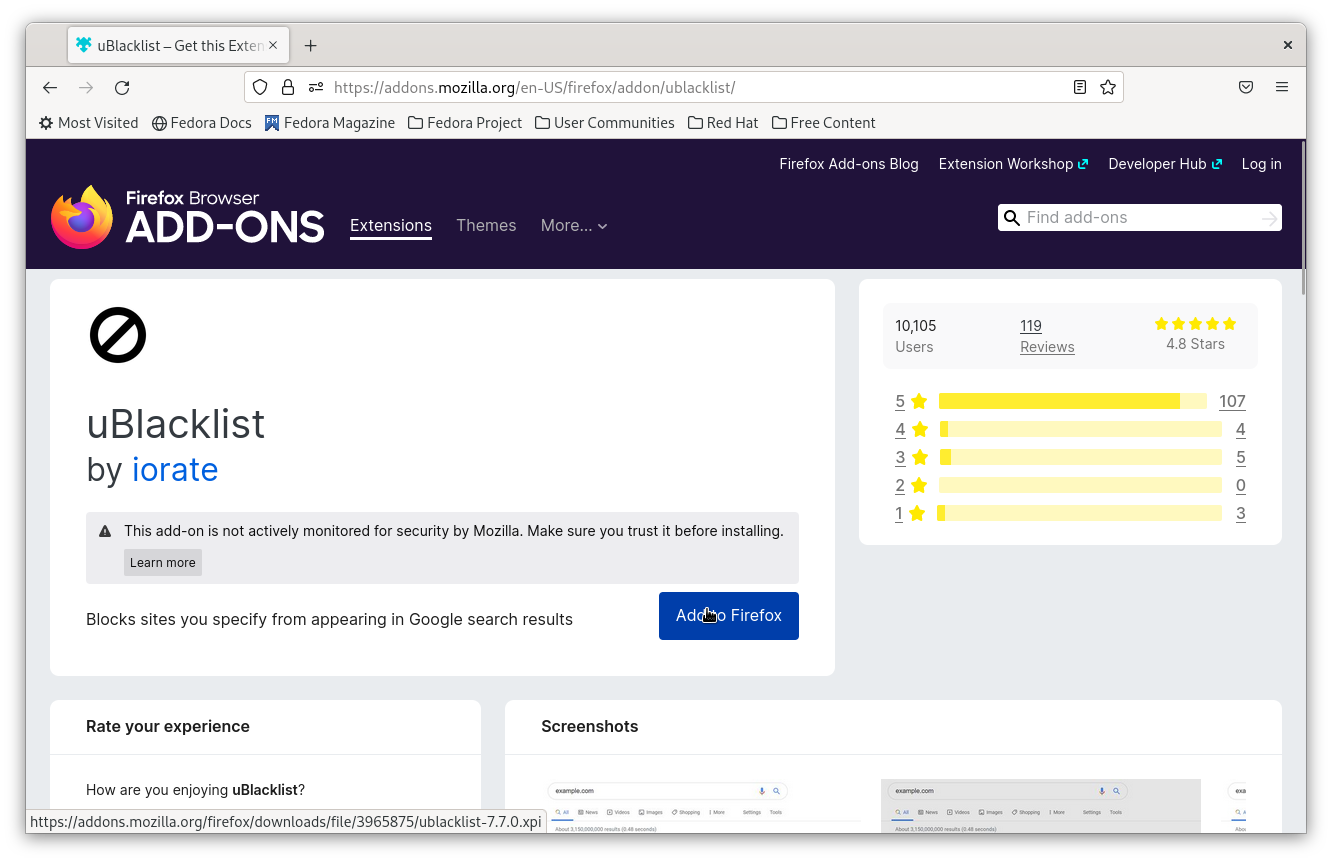
Task: Go back with the browser back arrow
Action: coord(50,88)
